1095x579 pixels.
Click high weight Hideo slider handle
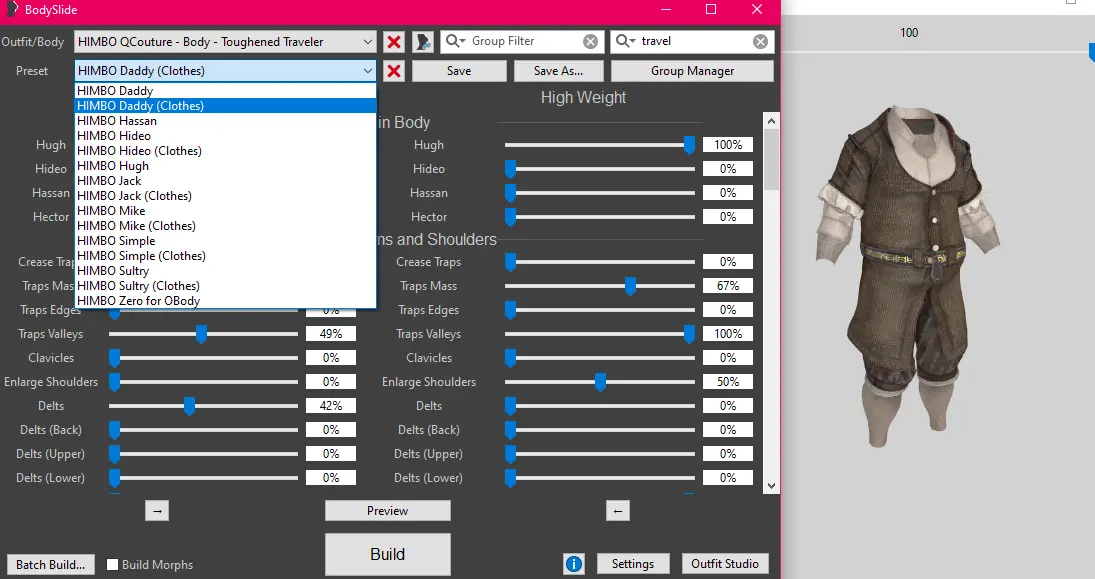tap(510, 169)
